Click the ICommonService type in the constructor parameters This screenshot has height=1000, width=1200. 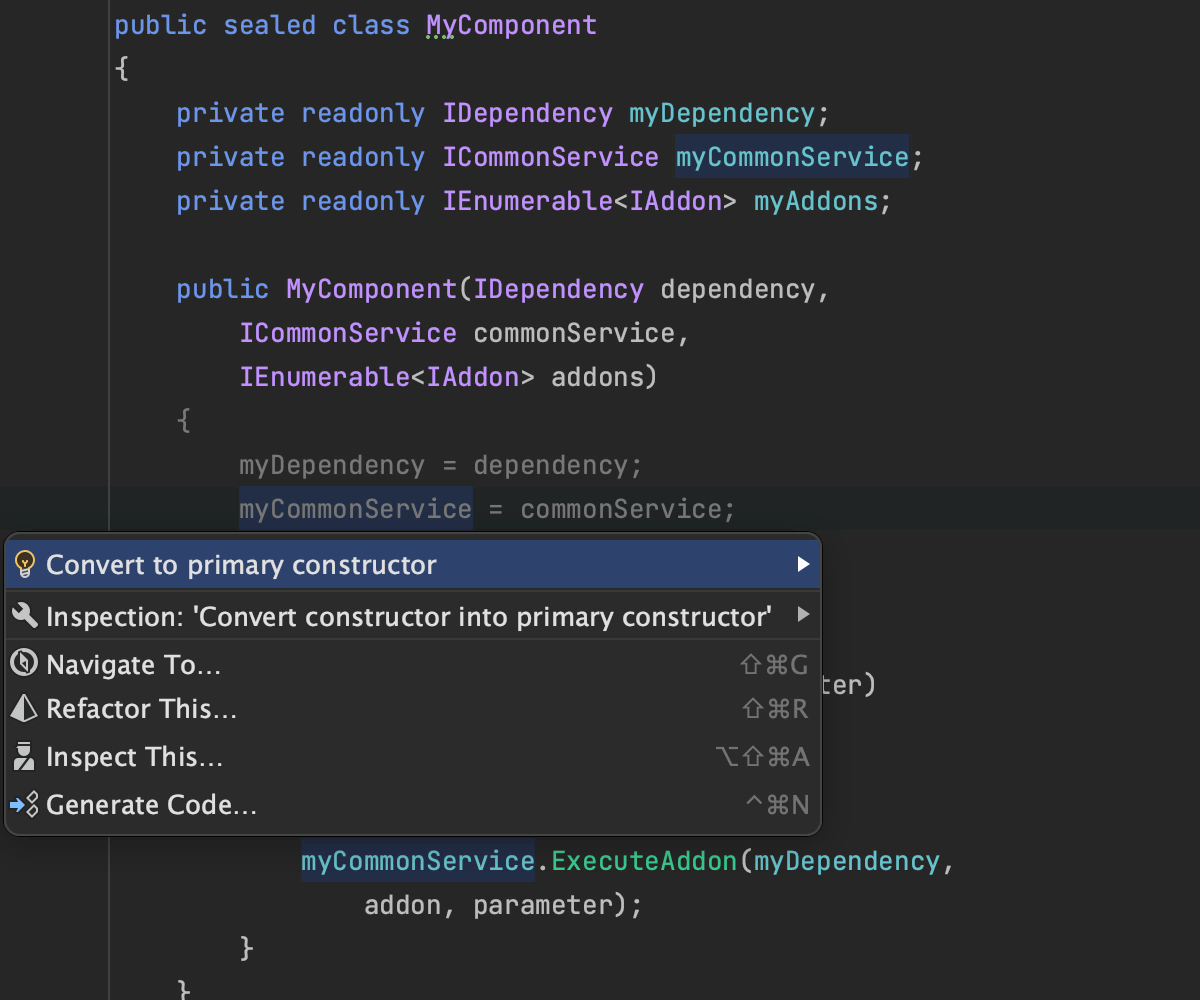click(347, 333)
